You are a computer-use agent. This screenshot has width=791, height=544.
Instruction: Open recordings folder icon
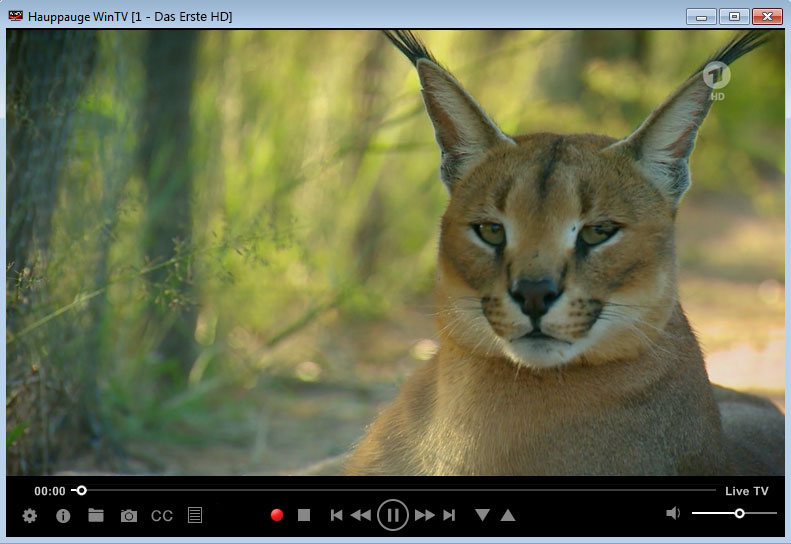point(96,516)
